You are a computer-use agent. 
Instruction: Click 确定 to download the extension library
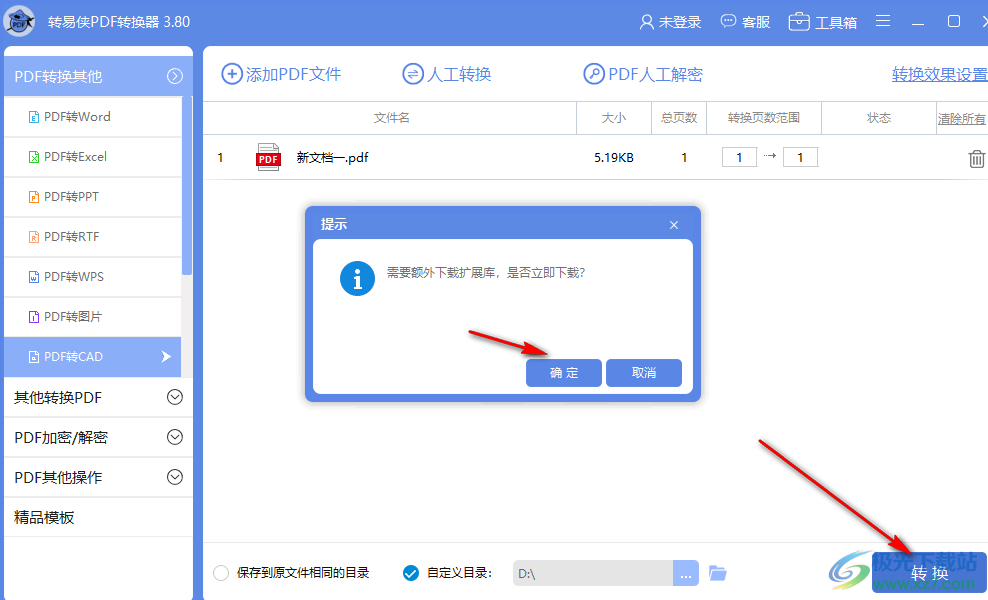click(x=564, y=373)
